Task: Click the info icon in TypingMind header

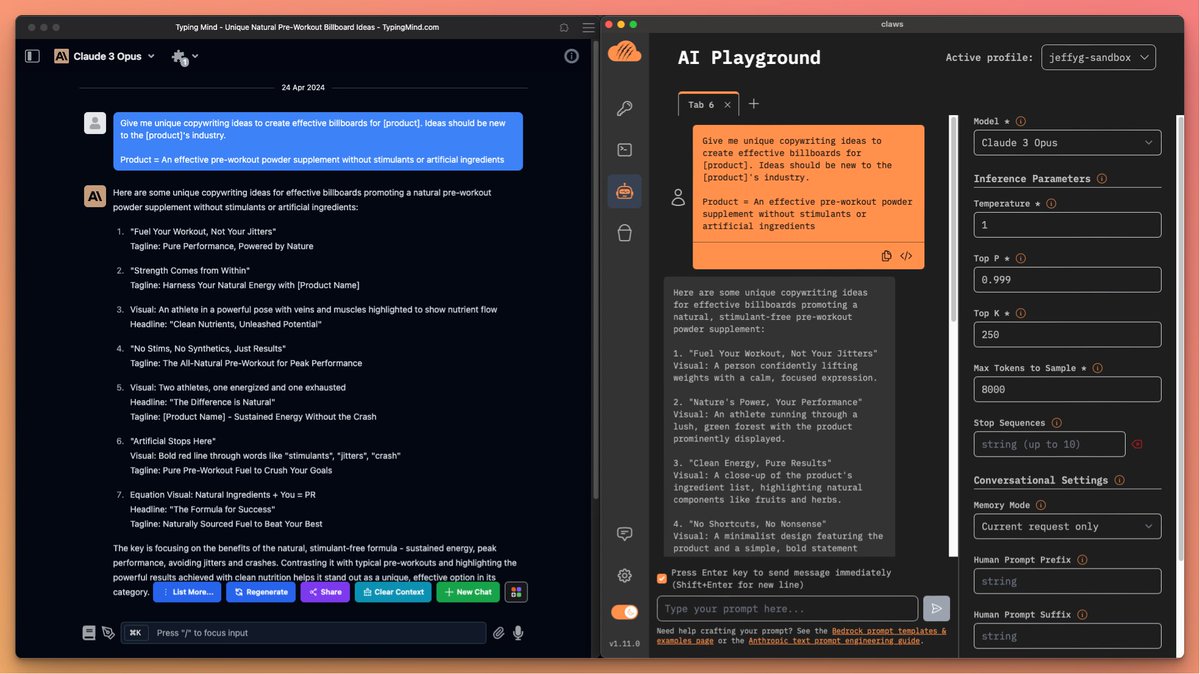Action: point(572,57)
